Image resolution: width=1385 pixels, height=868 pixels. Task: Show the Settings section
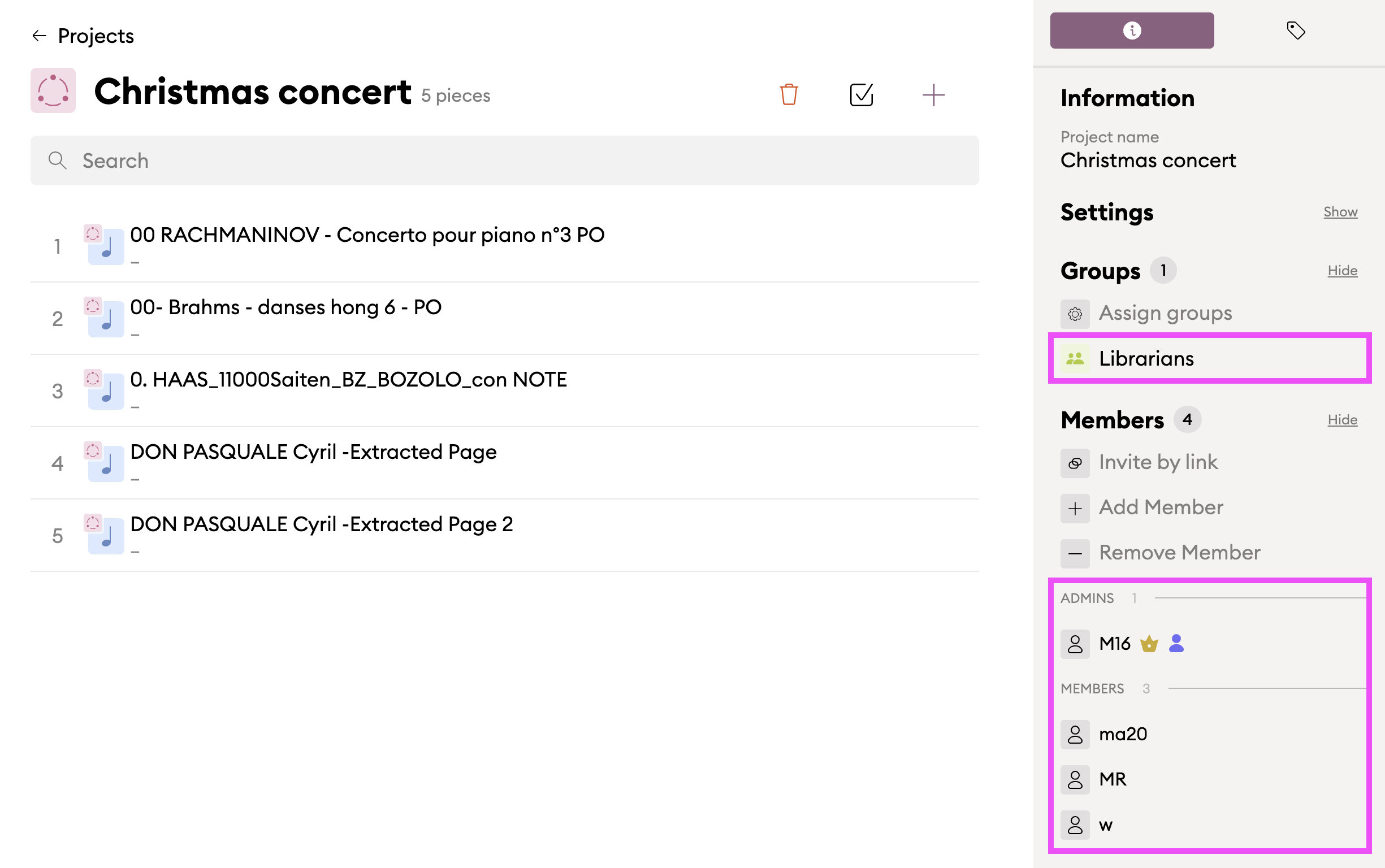pos(1340,212)
